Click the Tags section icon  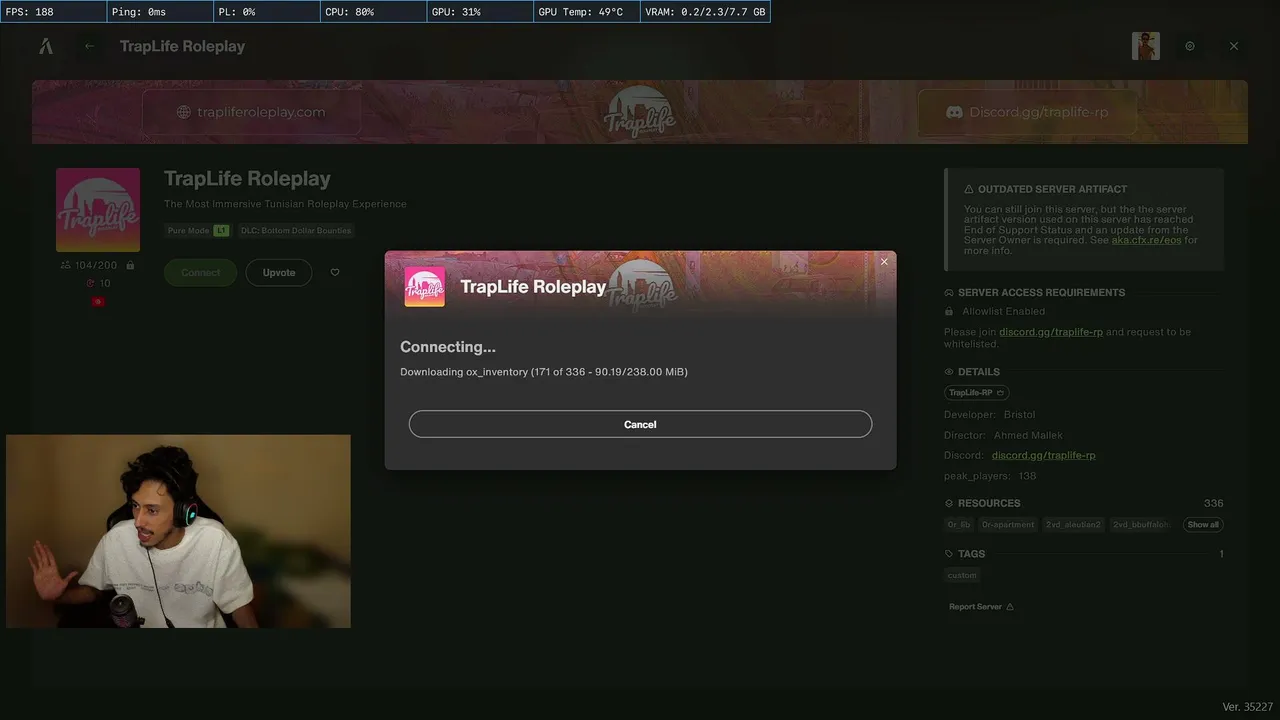949,554
